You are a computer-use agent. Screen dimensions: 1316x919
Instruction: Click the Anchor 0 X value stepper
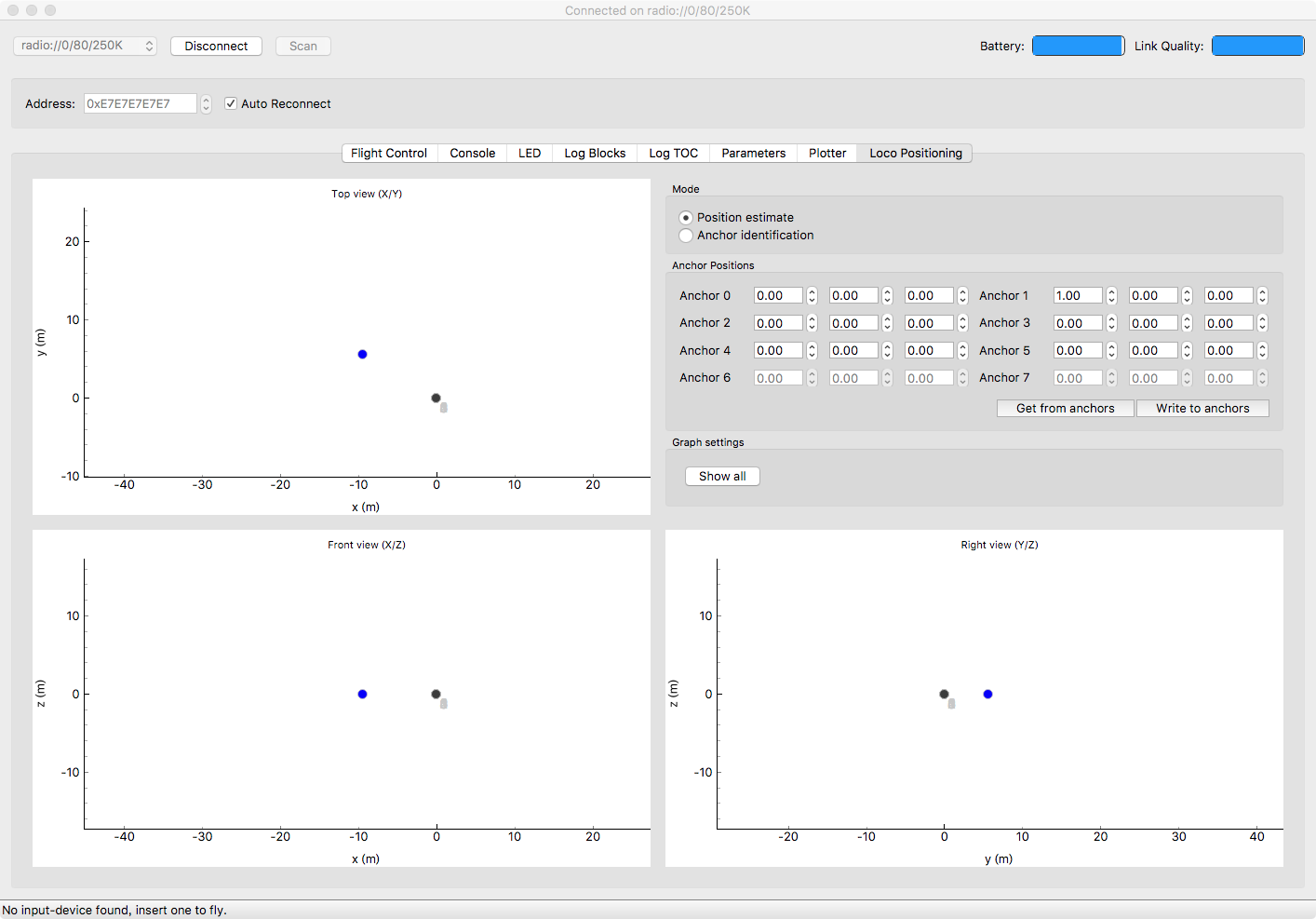click(812, 295)
